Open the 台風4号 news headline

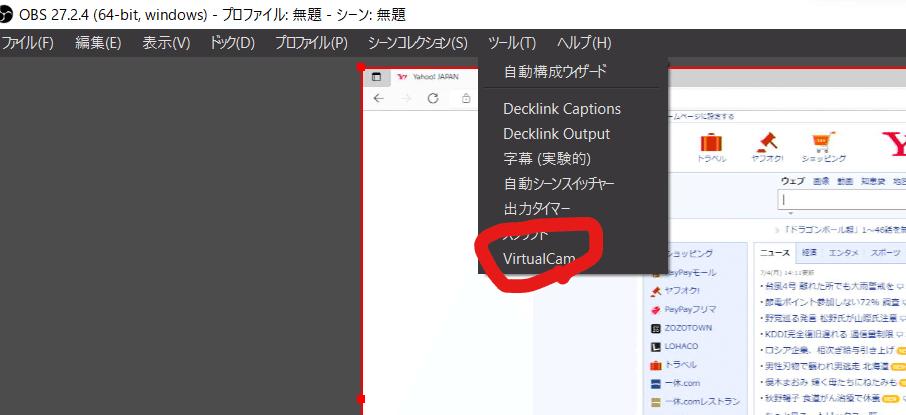(x=829, y=286)
